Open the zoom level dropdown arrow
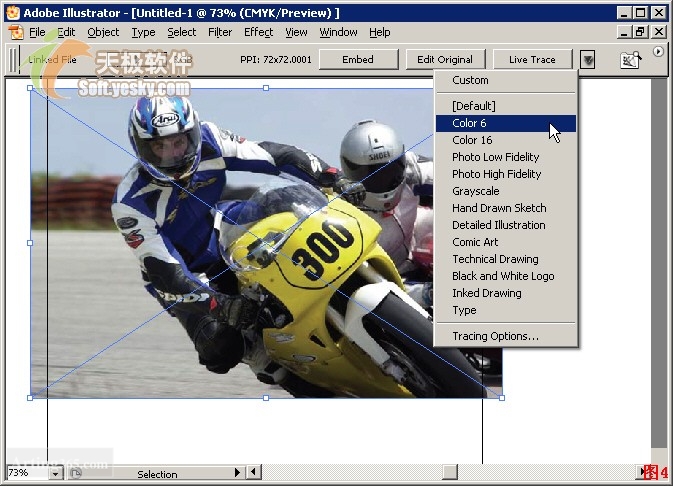Image resolution: width=673 pixels, height=486 pixels. pos(55,473)
